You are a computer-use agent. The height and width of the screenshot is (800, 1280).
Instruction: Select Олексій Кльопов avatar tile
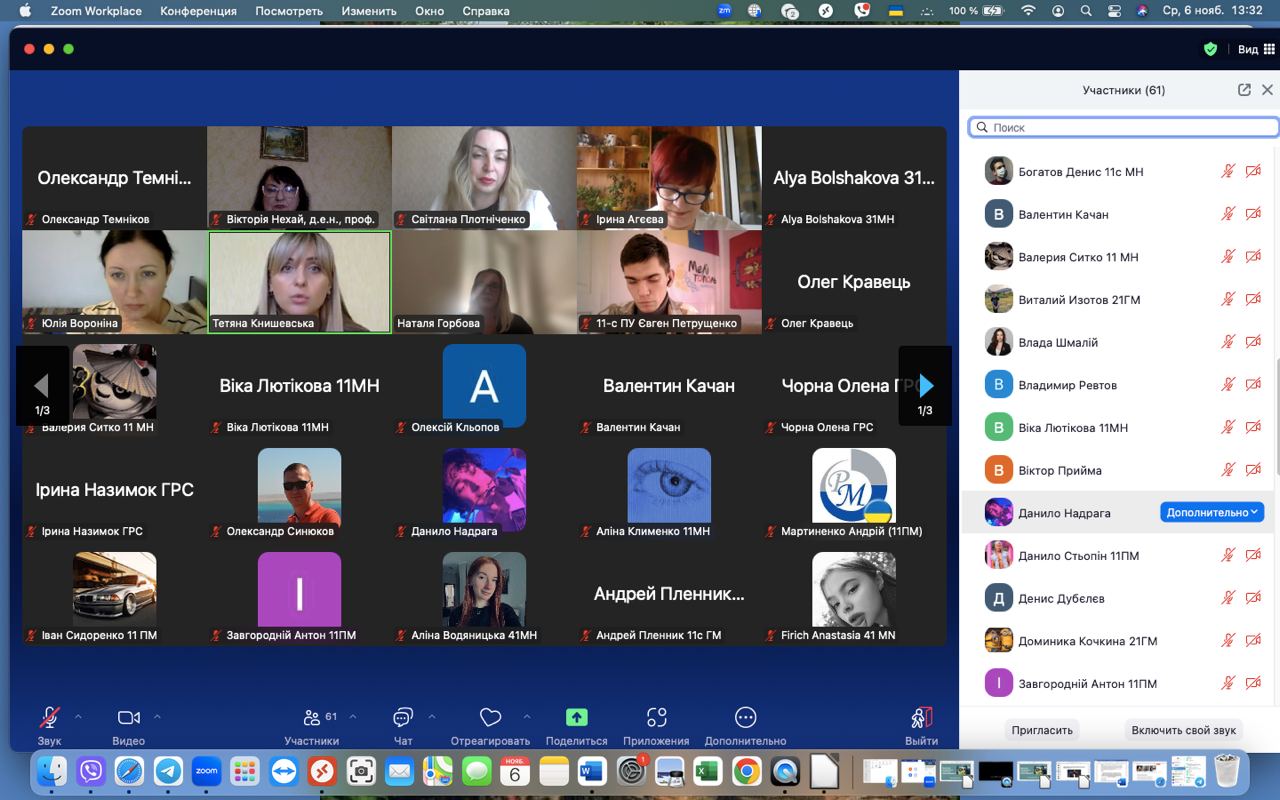point(484,386)
